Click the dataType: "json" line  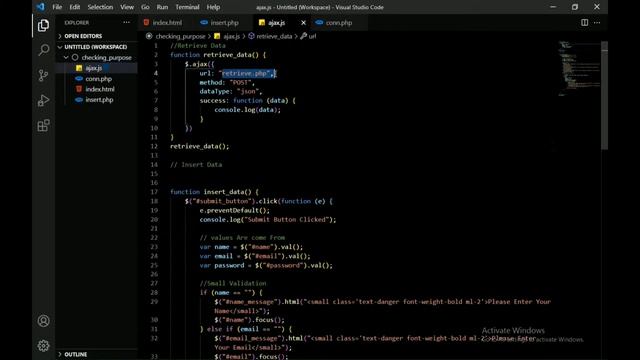(231, 91)
